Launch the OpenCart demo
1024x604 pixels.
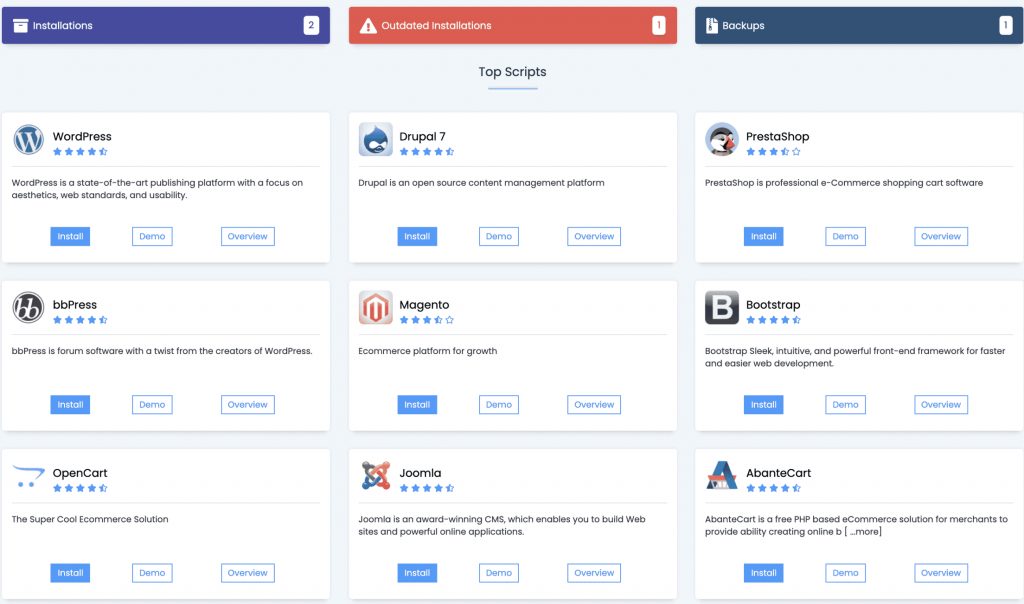coord(152,573)
